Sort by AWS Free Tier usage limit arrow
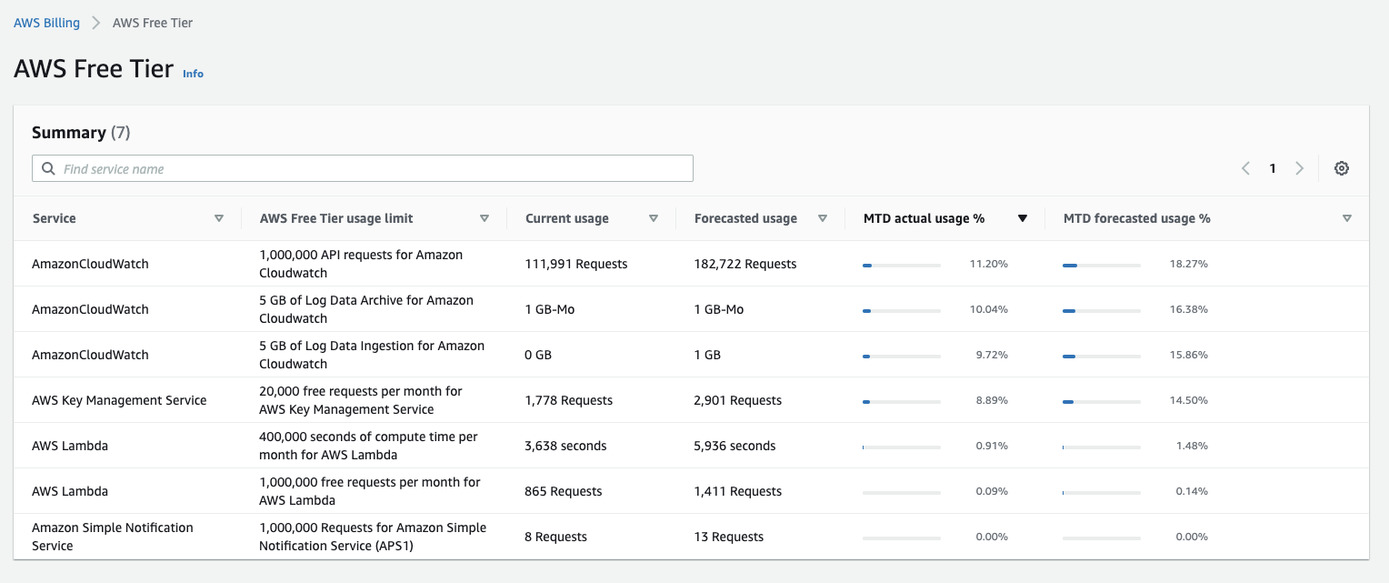The width and height of the screenshot is (1389, 583). click(484, 218)
